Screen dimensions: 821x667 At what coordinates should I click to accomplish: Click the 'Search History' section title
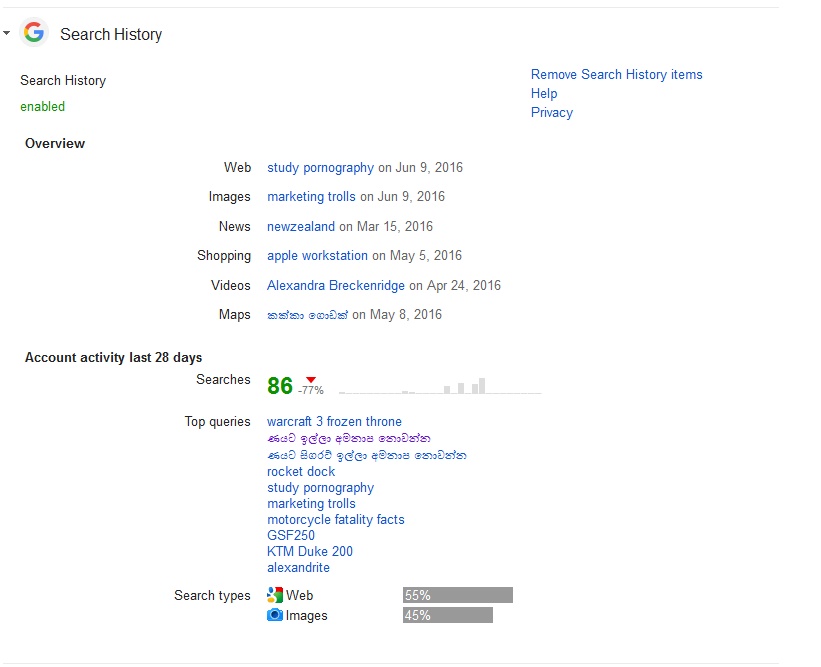click(x=111, y=34)
